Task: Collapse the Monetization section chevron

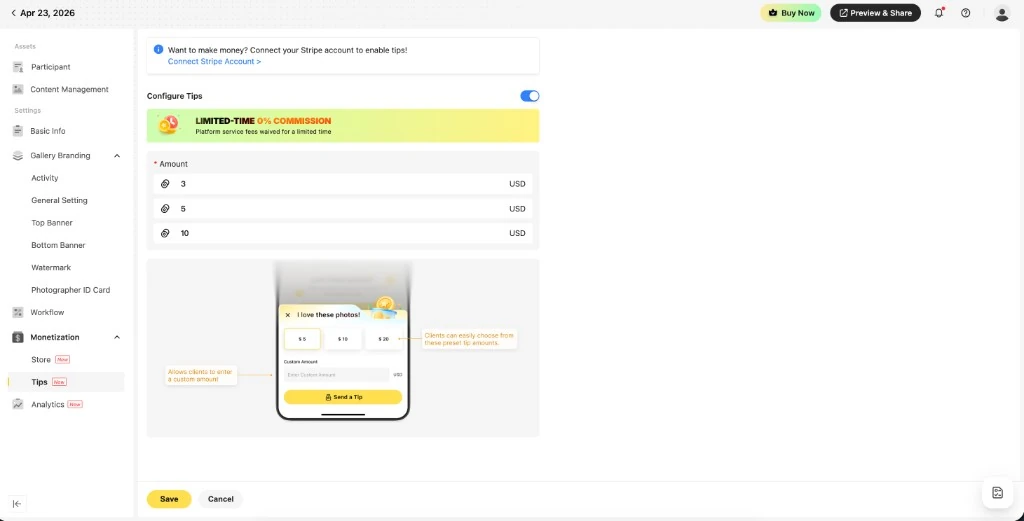Action: pos(117,338)
